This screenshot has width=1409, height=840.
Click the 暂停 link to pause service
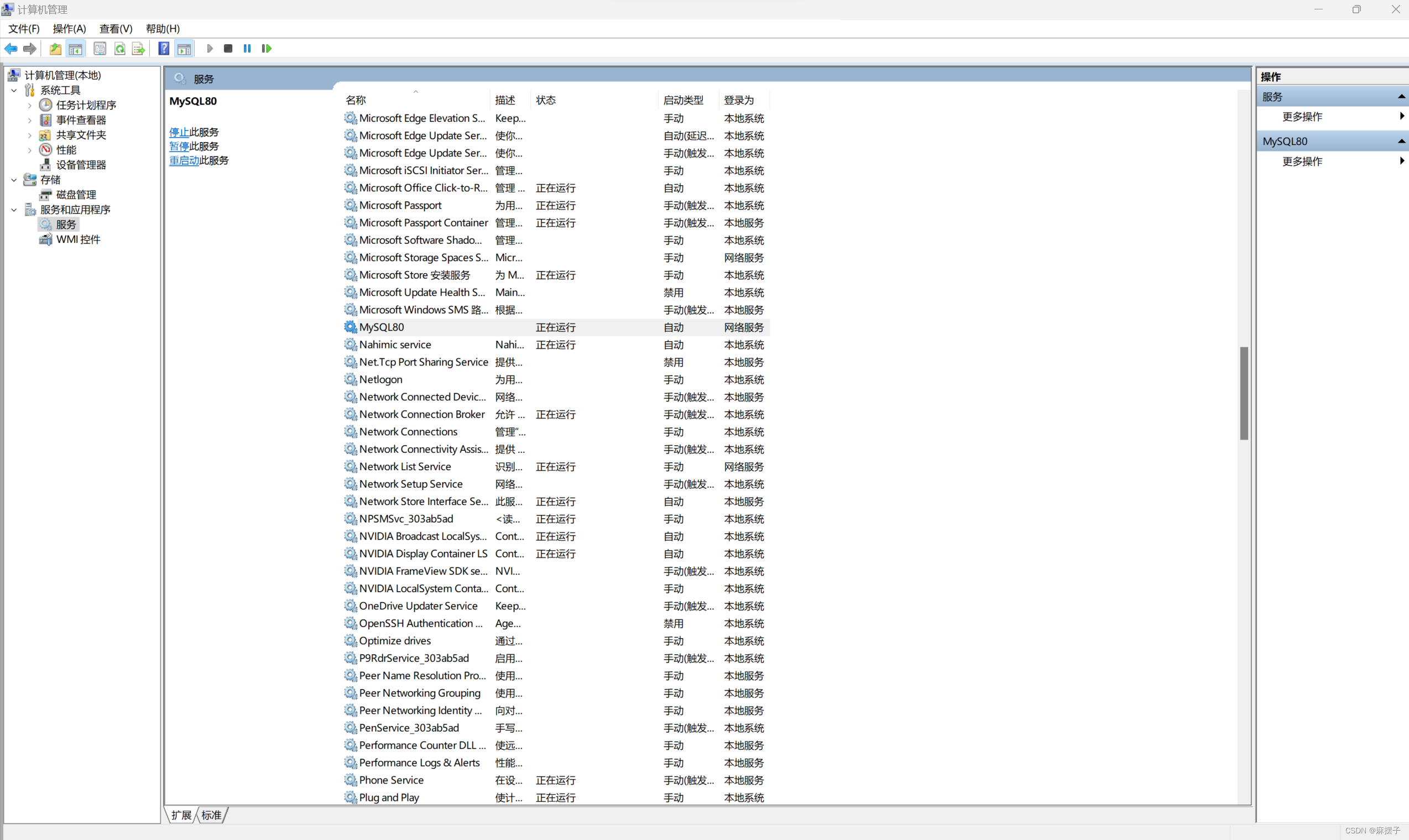[x=179, y=146]
